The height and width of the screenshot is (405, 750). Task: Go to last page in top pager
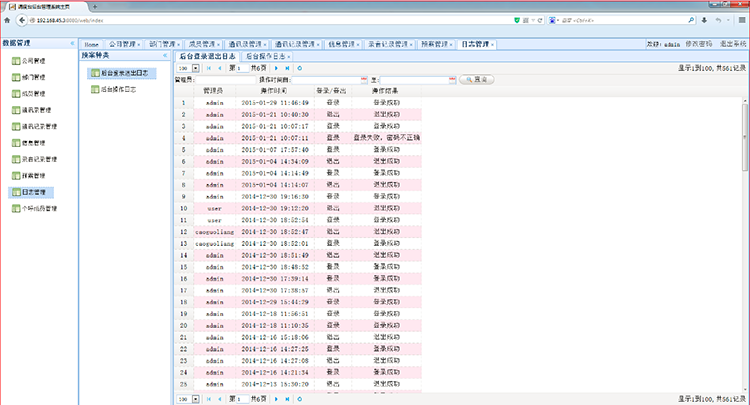tap(287, 68)
